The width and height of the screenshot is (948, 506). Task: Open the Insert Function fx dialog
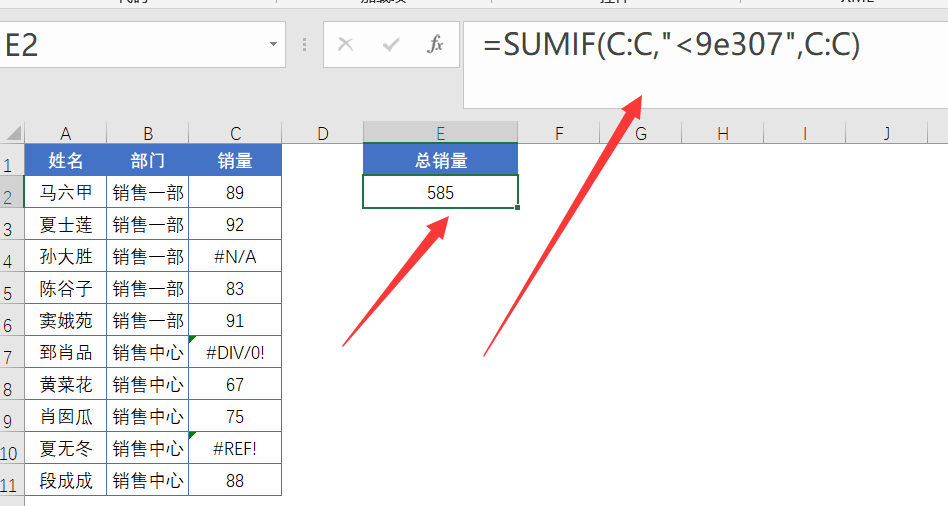point(435,45)
